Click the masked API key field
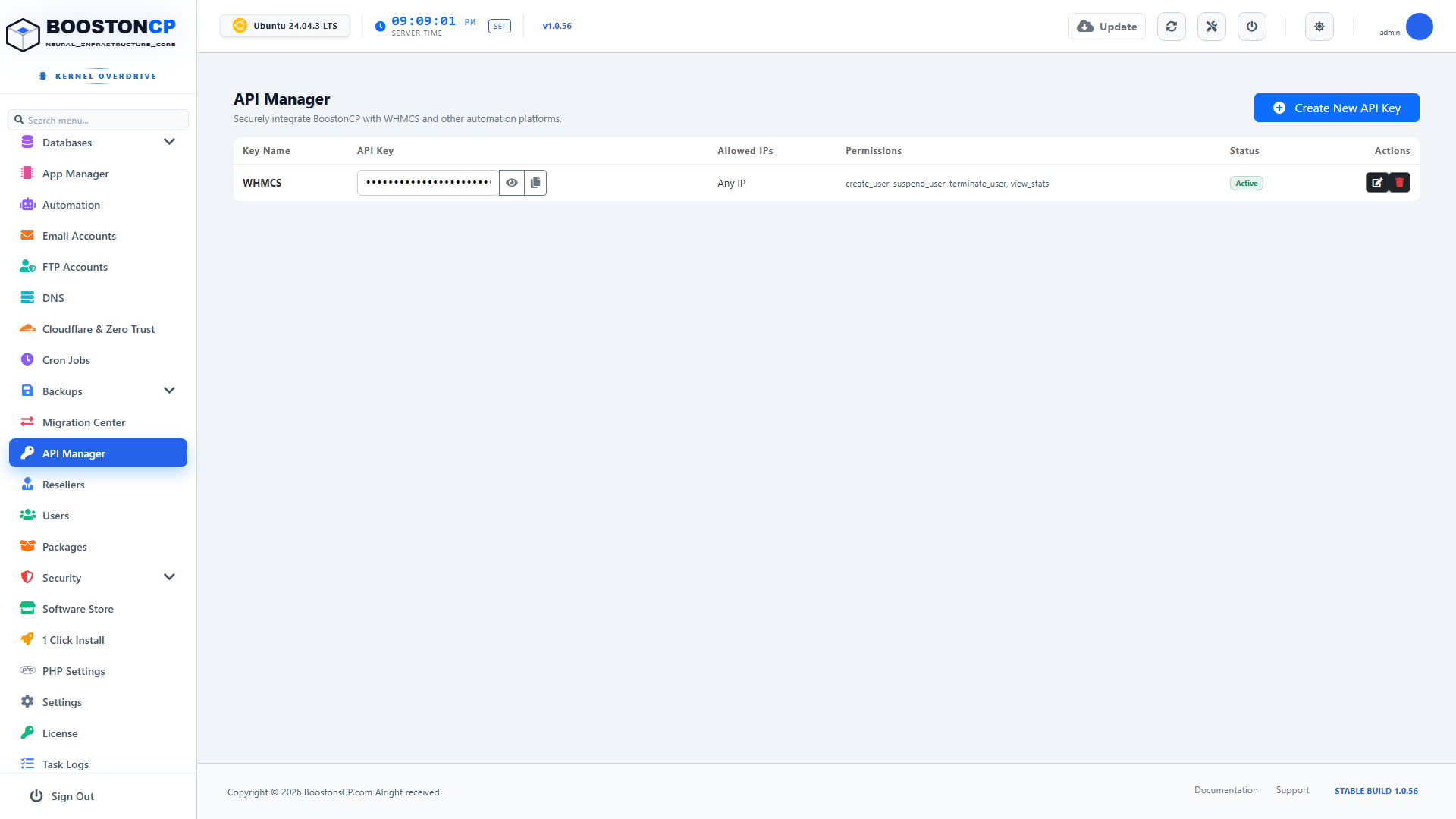 (428, 183)
